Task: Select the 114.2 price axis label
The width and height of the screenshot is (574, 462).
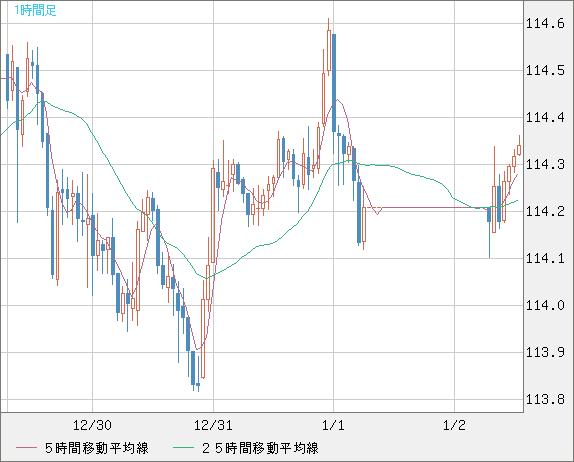Action: pos(545,211)
